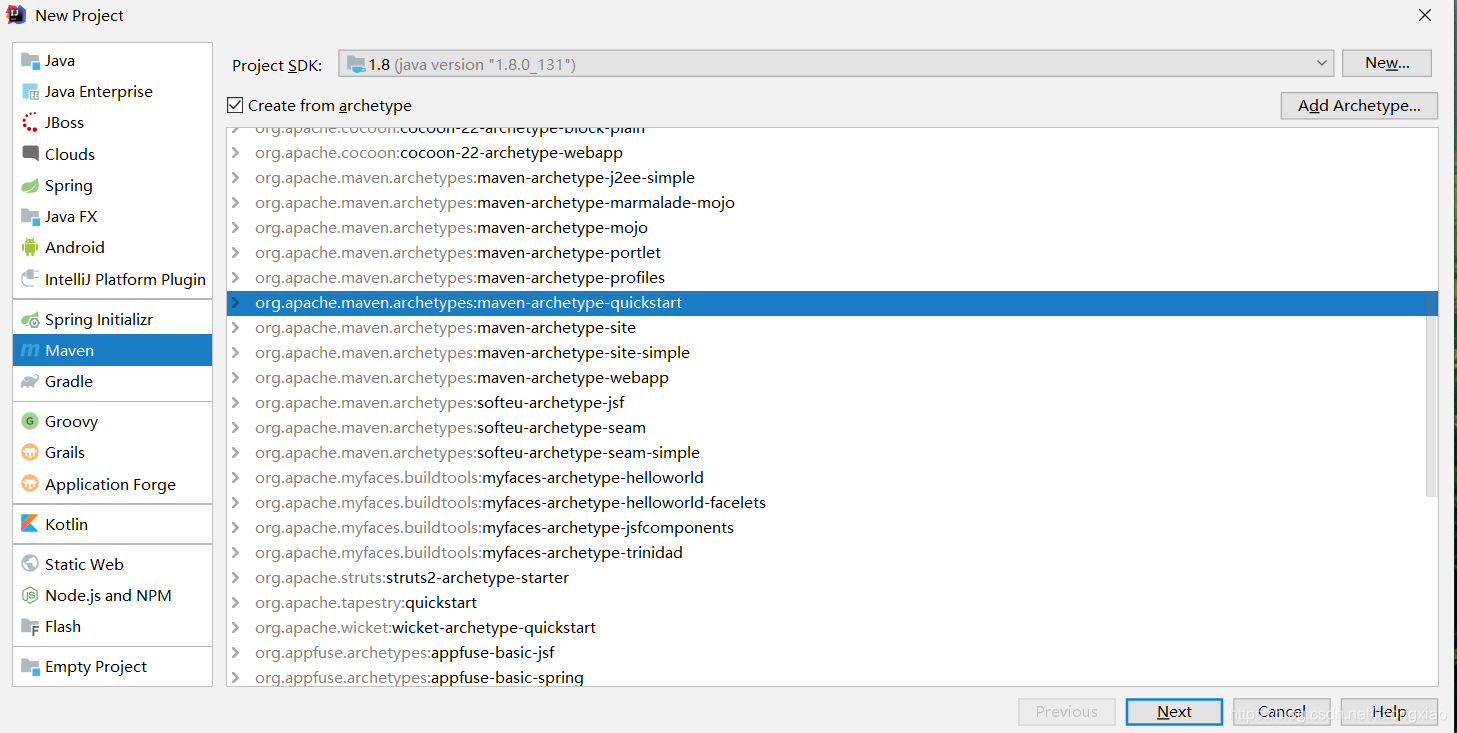Click the Empty Project icon
Viewport: 1457px width, 733px height.
tap(30, 666)
